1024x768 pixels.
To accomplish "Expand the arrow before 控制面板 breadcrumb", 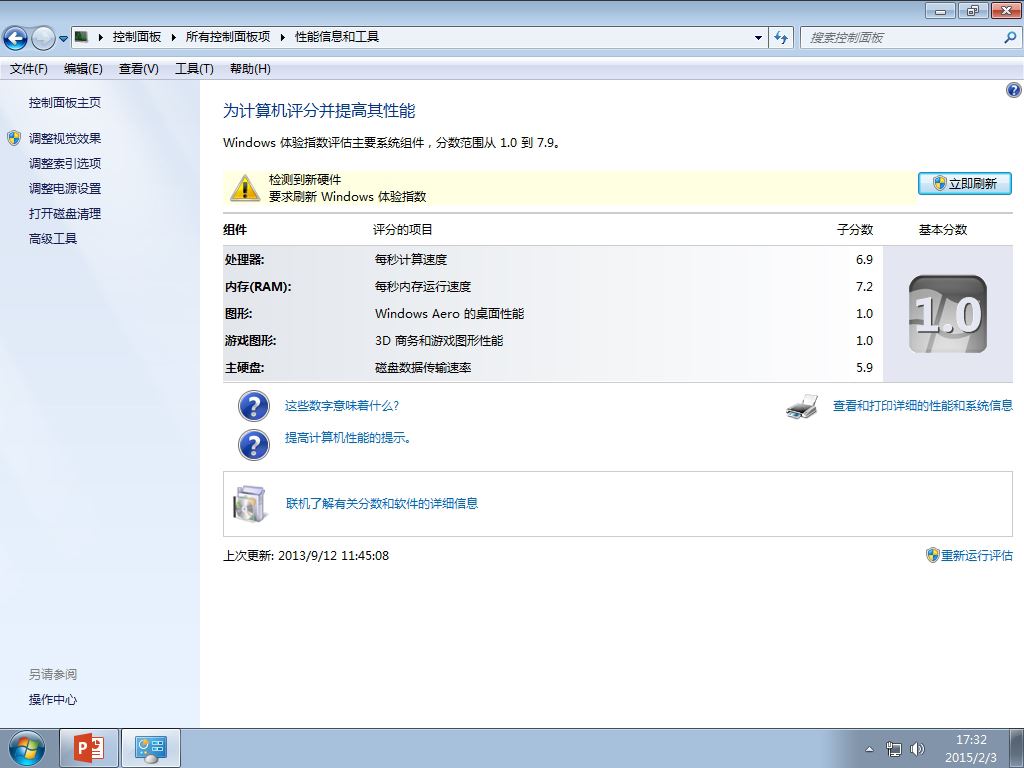I will (101, 37).
